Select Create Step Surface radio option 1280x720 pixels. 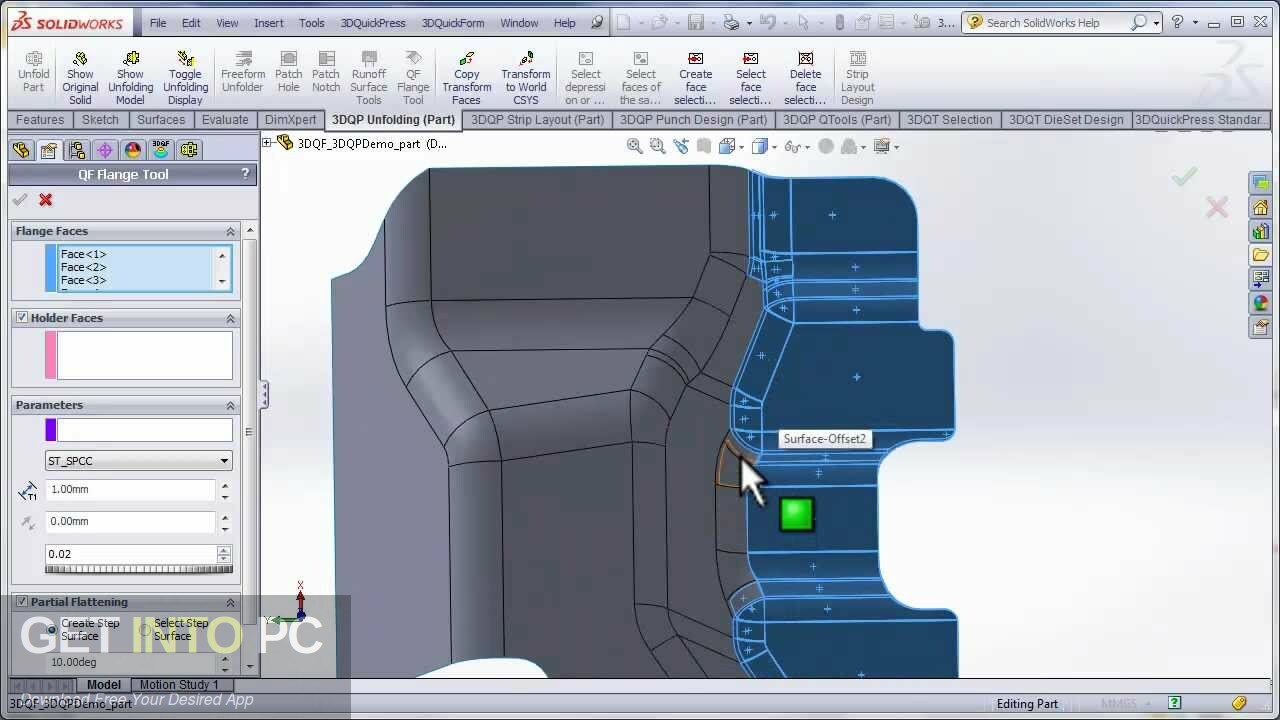click(52, 629)
